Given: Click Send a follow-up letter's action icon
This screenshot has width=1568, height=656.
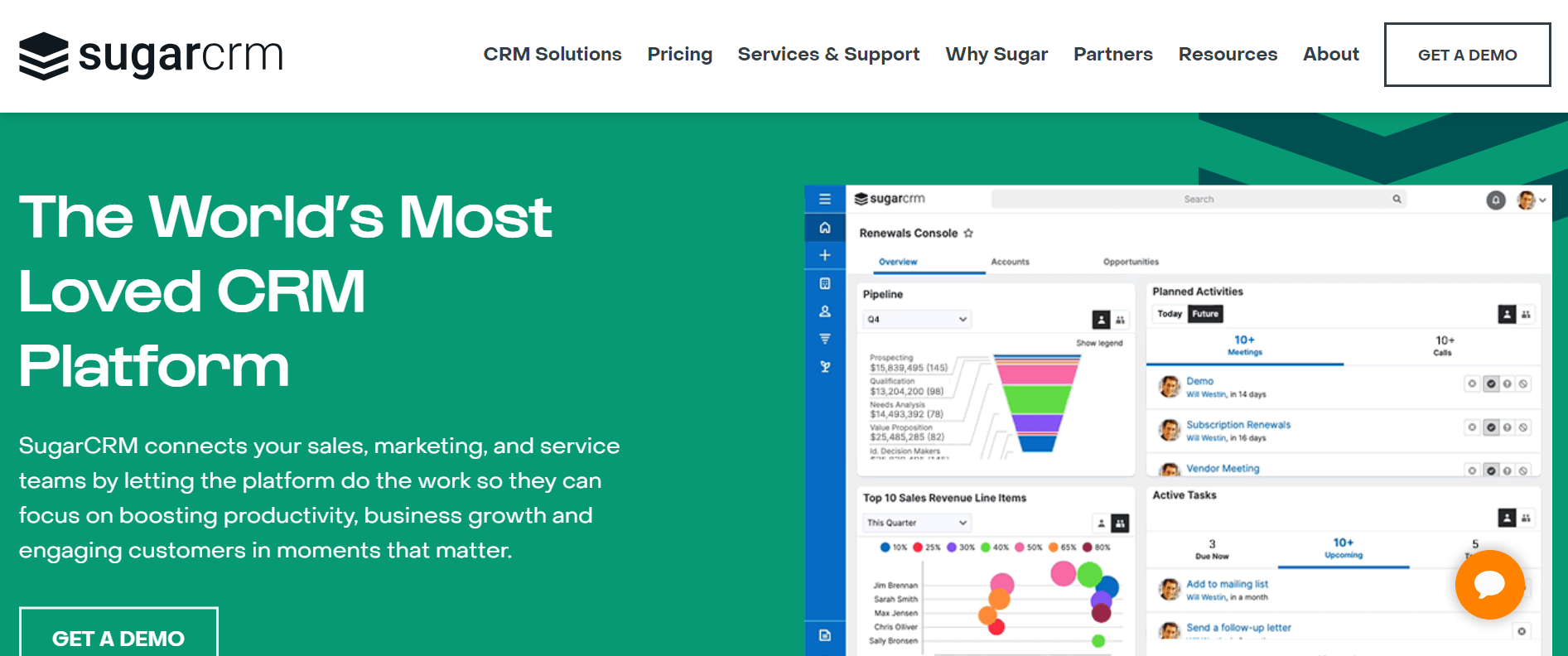Looking at the screenshot, I should [1522, 631].
